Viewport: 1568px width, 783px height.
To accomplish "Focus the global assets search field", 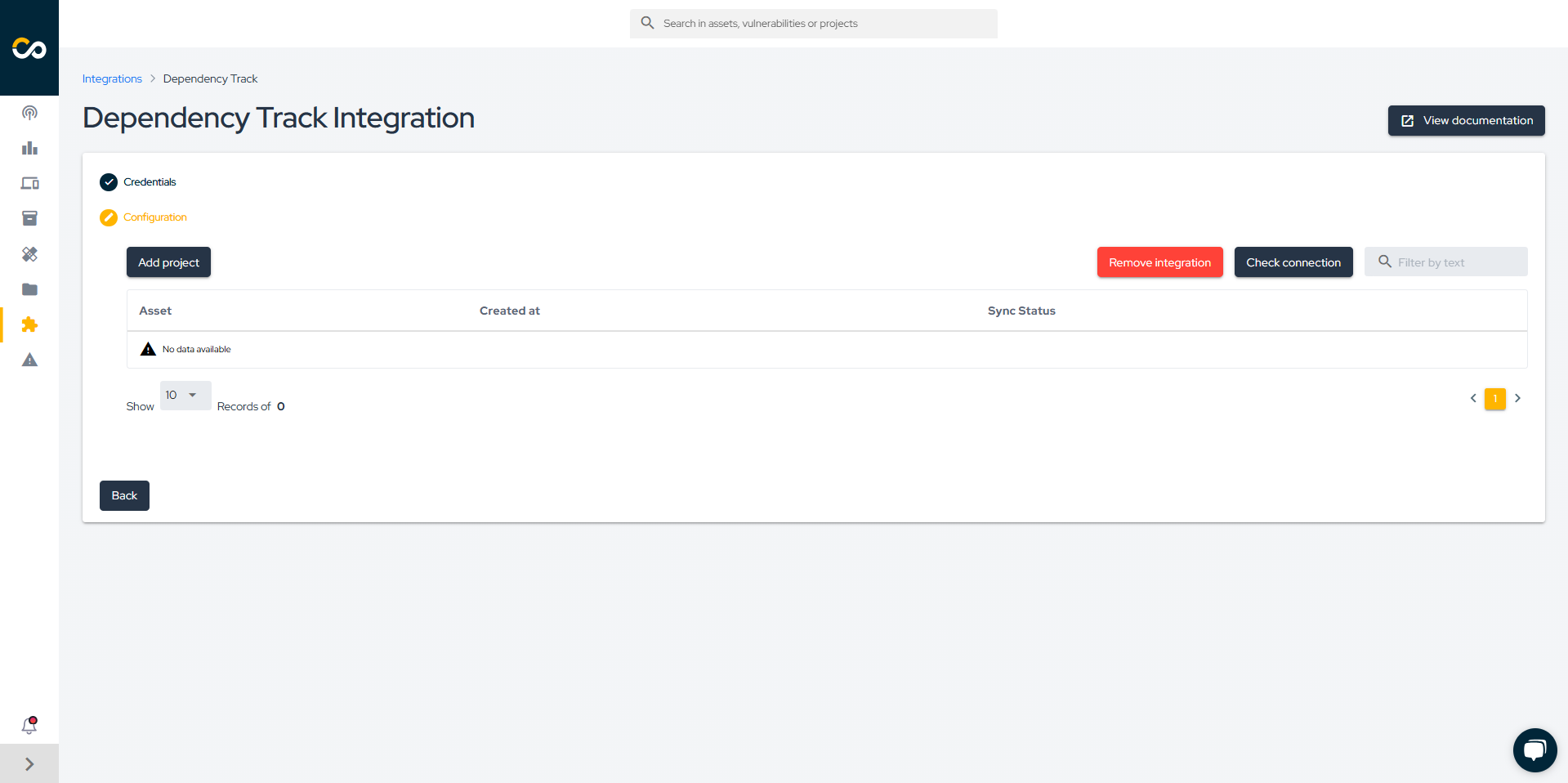I will [x=813, y=24].
